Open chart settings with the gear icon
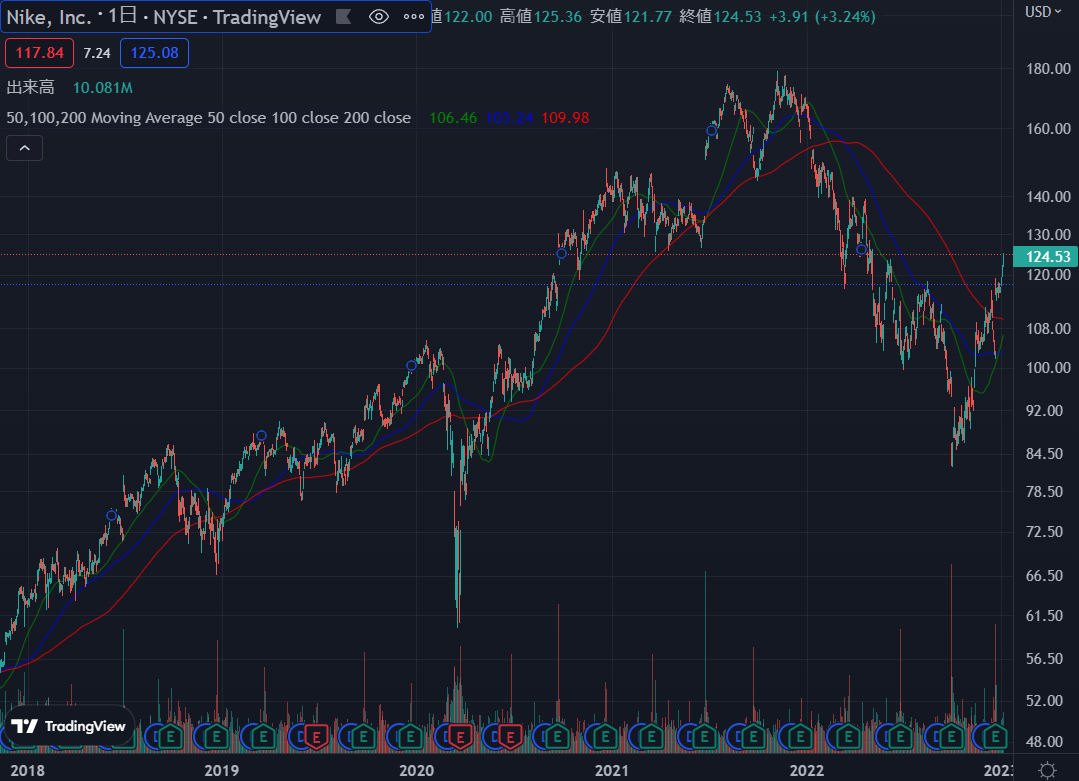 click(x=1047, y=769)
